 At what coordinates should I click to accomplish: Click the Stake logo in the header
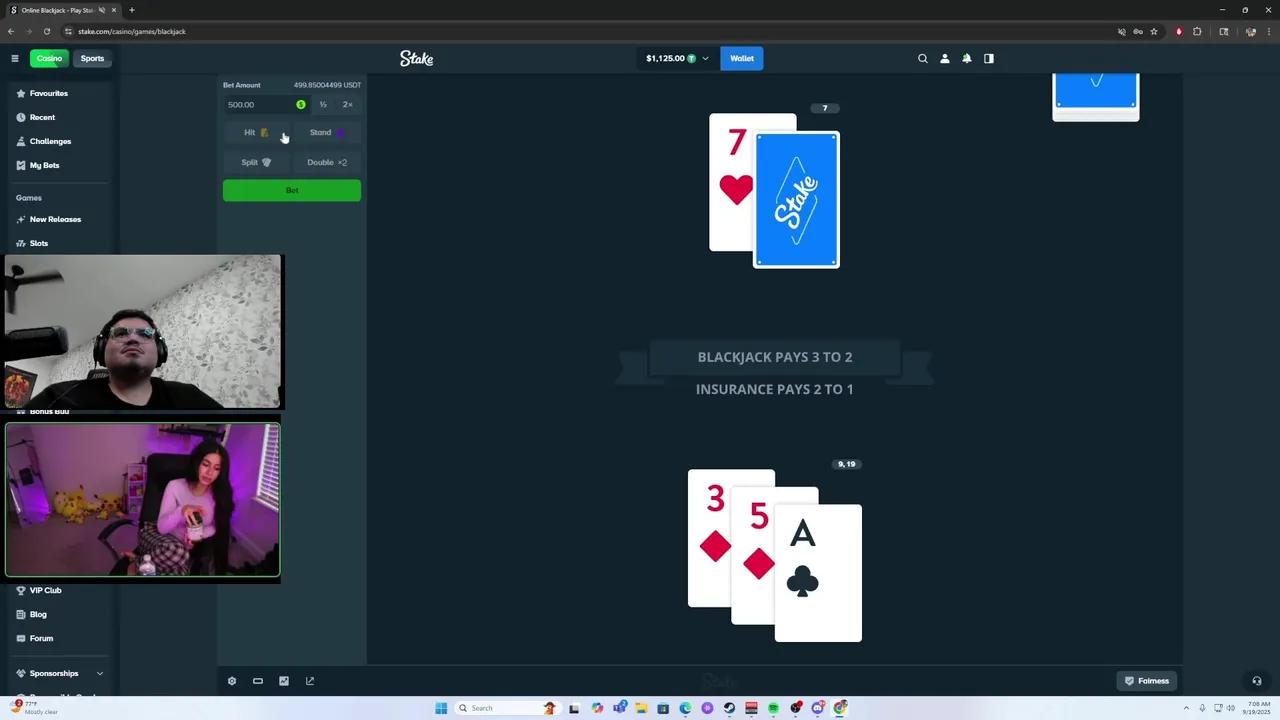point(417,58)
